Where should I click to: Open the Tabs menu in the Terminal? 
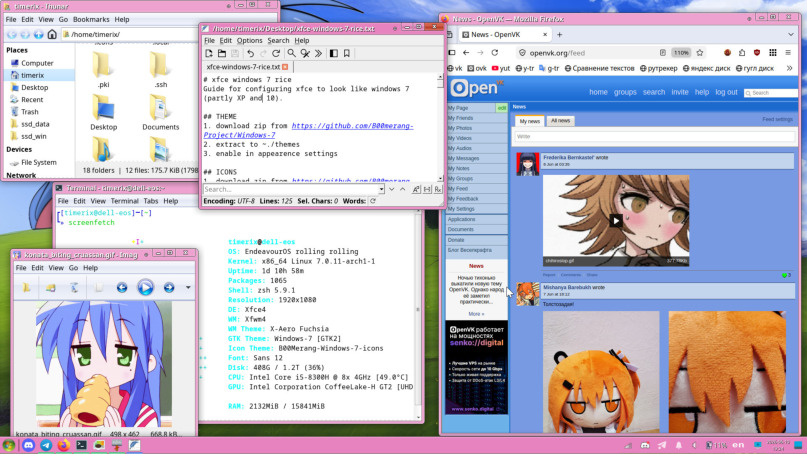pos(151,201)
